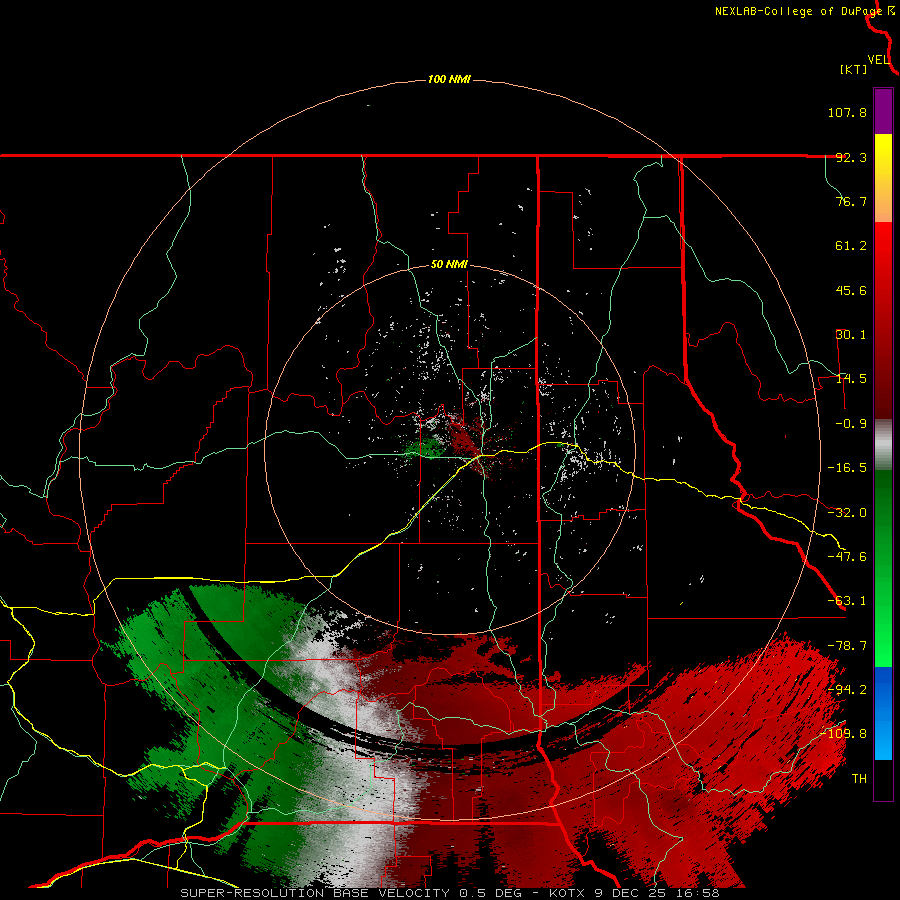
Task: Pick the gray-white segment of the color bar
Action: [x=883, y=445]
